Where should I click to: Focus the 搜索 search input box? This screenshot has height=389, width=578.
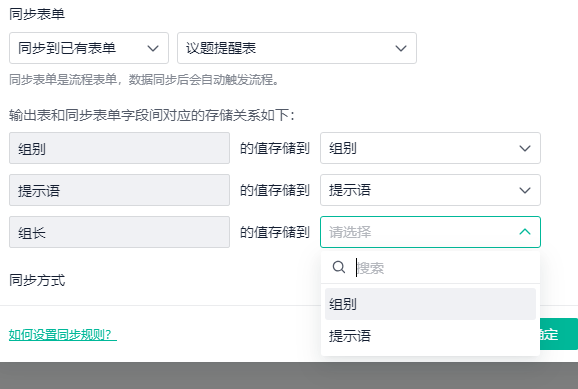click(x=444, y=268)
